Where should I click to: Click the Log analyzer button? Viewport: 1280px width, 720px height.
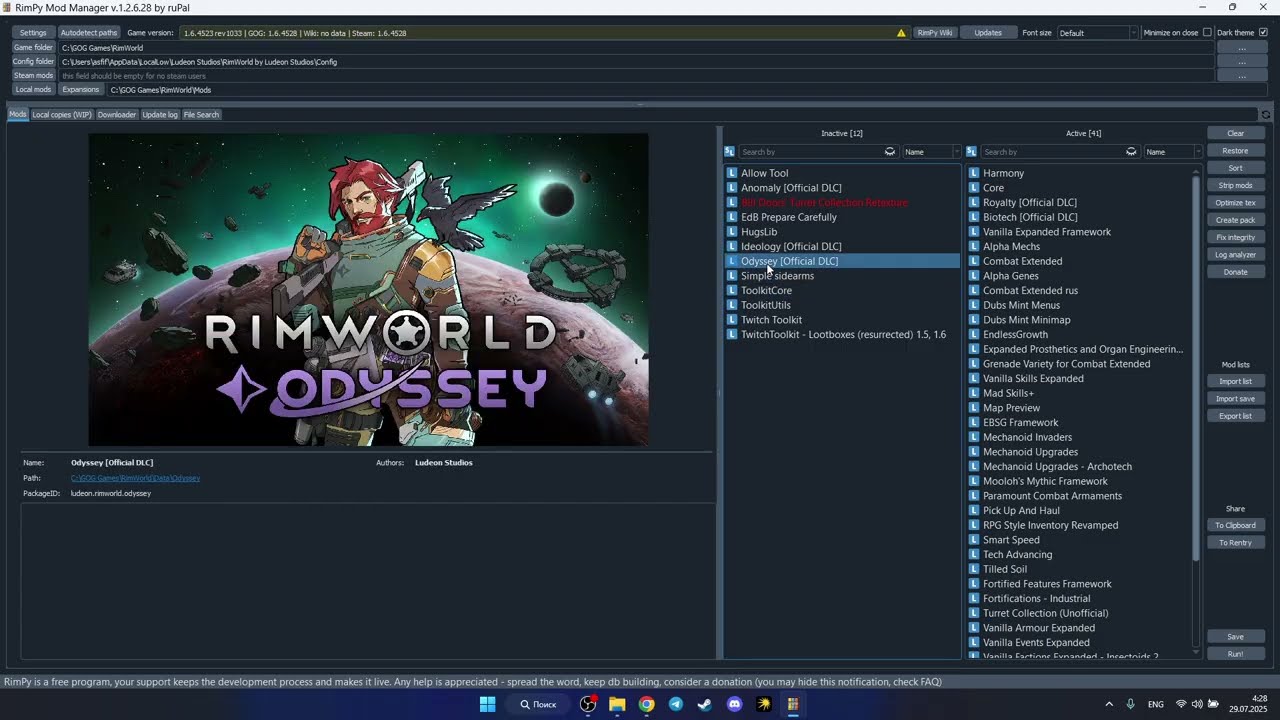click(1236, 255)
